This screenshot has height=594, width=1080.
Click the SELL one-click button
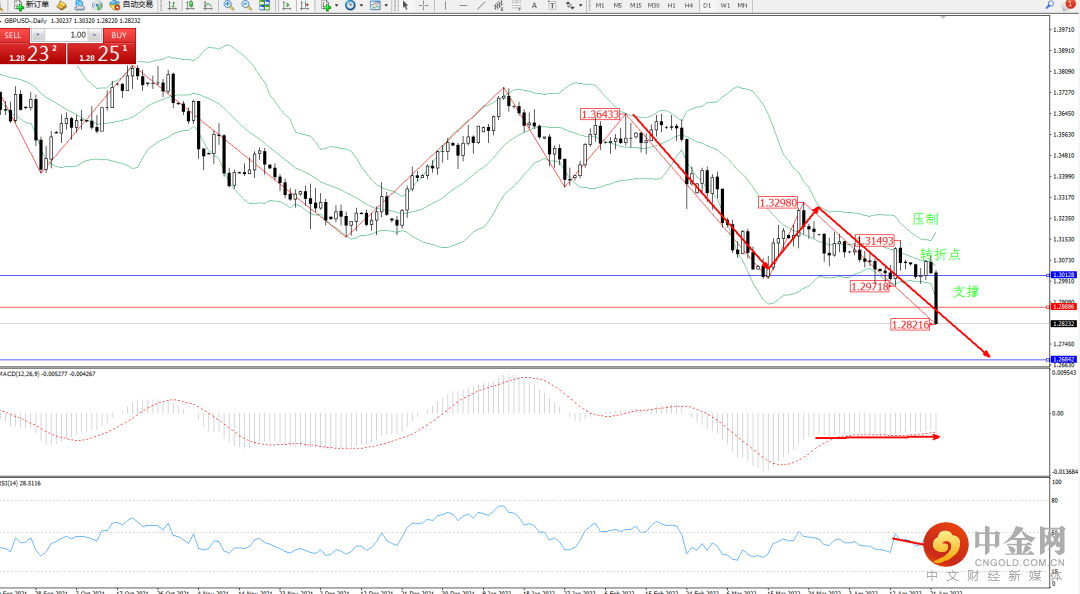click(x=13, y=35)
